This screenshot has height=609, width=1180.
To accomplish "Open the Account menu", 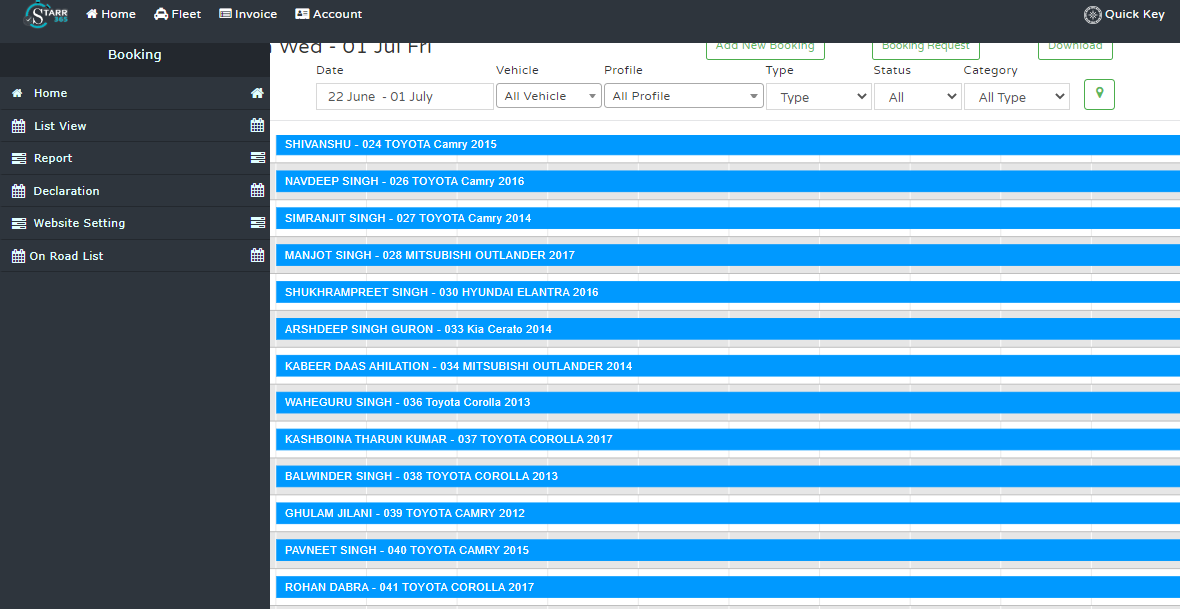I will [x=328, y=14].
